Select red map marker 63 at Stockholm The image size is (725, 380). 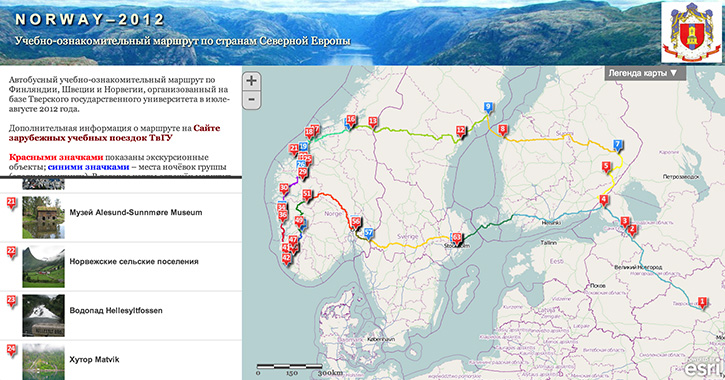pyautogui.click(x=457, y=239)
